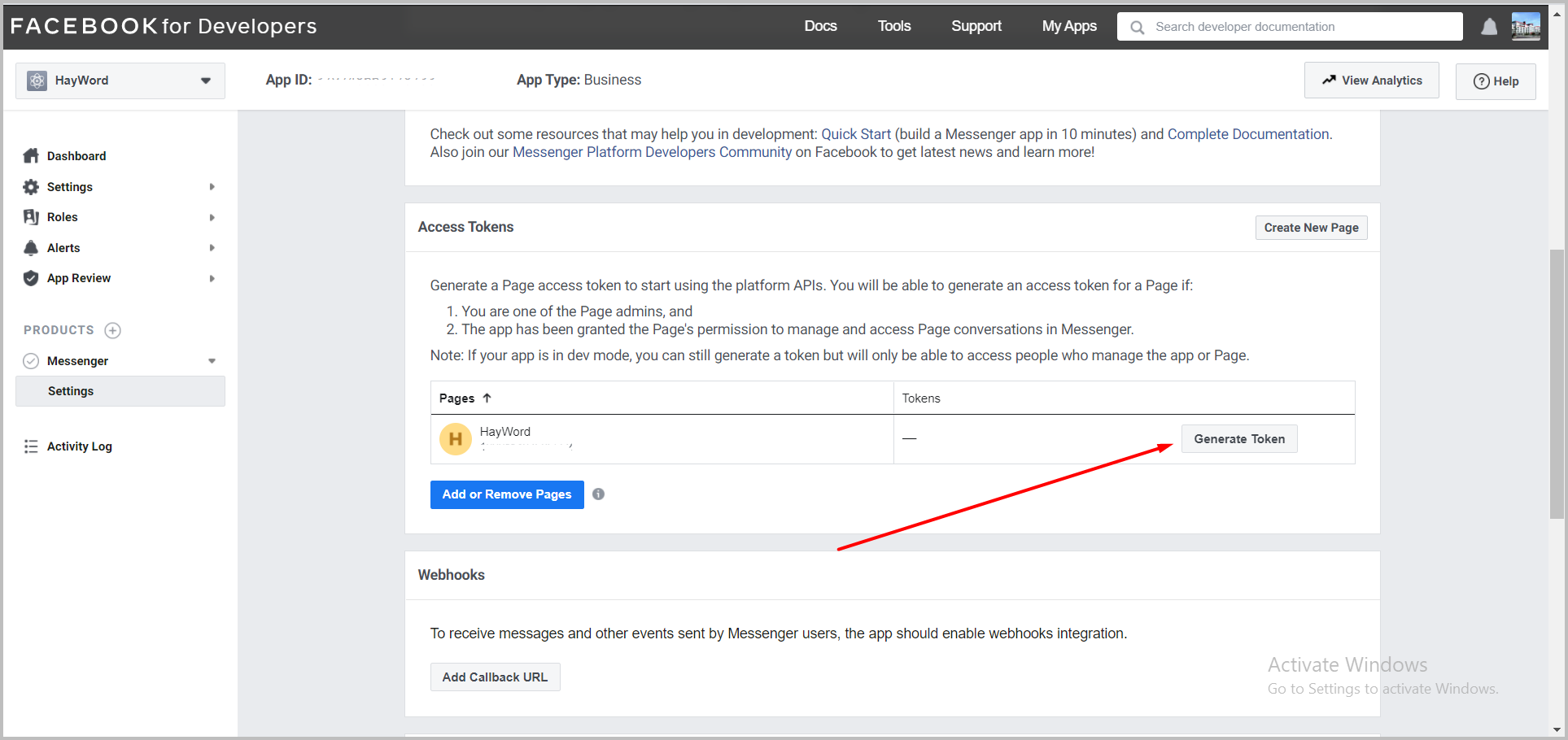Select Messenger Settings in the sidebar

point(120,391)
